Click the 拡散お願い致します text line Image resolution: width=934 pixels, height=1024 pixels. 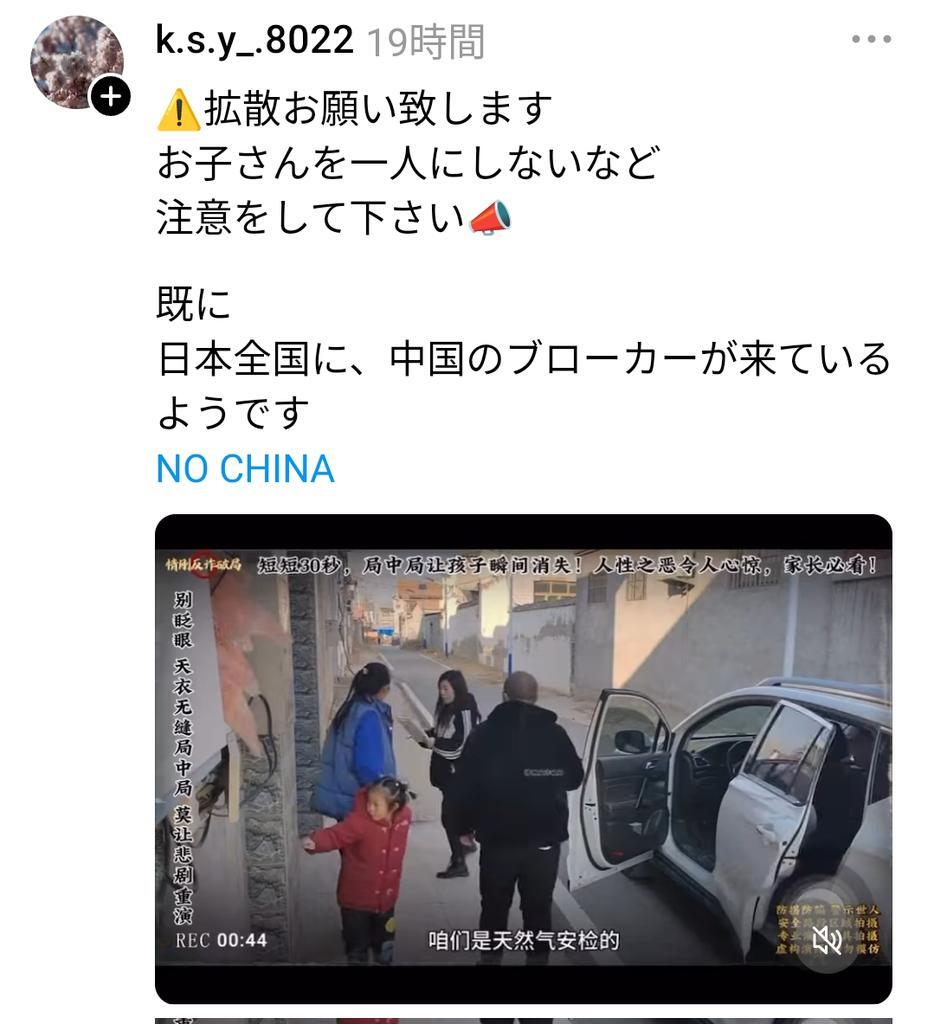[379, 108]
